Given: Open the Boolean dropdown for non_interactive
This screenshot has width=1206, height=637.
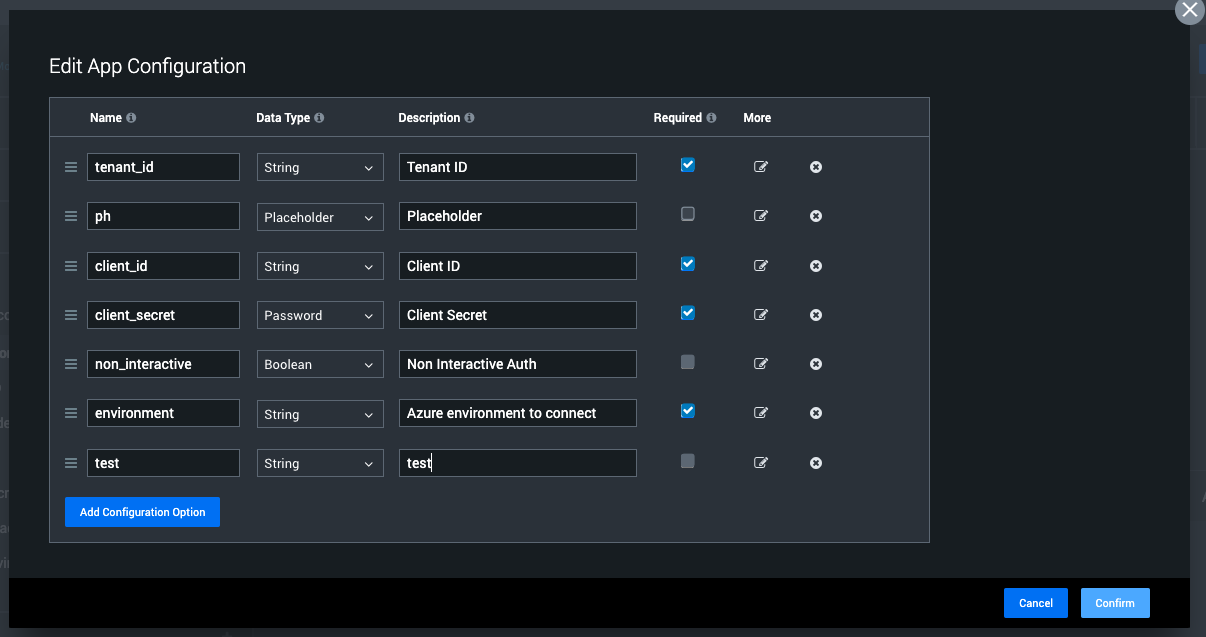Looking at the screenshot, I should [320, 363].
